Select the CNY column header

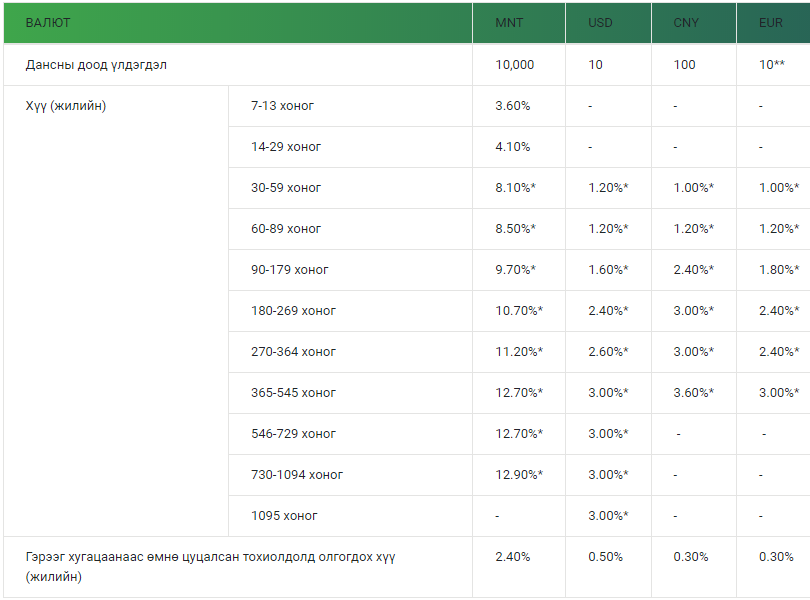pos(686,23)
